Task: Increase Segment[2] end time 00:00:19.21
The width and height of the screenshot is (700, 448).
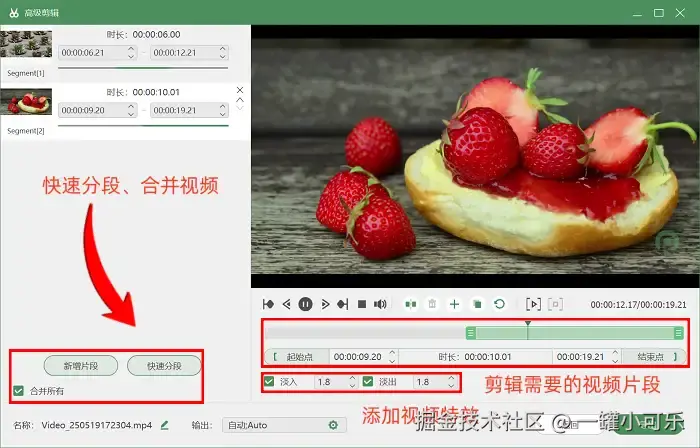Action: pos(223,106)
